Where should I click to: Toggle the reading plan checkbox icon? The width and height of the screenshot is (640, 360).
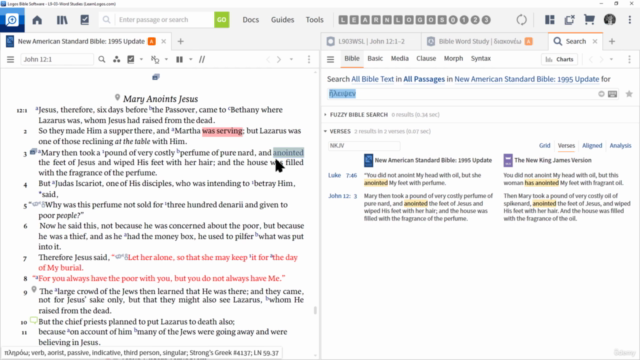131,60
